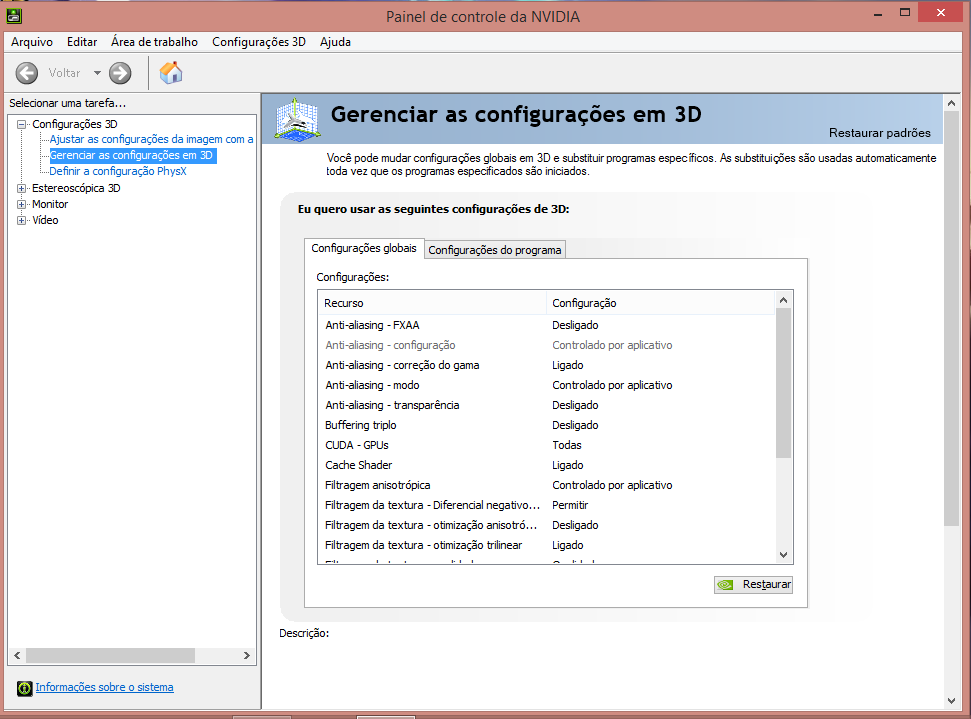
Task: Select the CUDA - GPUs row
Action: click(546, 445)
